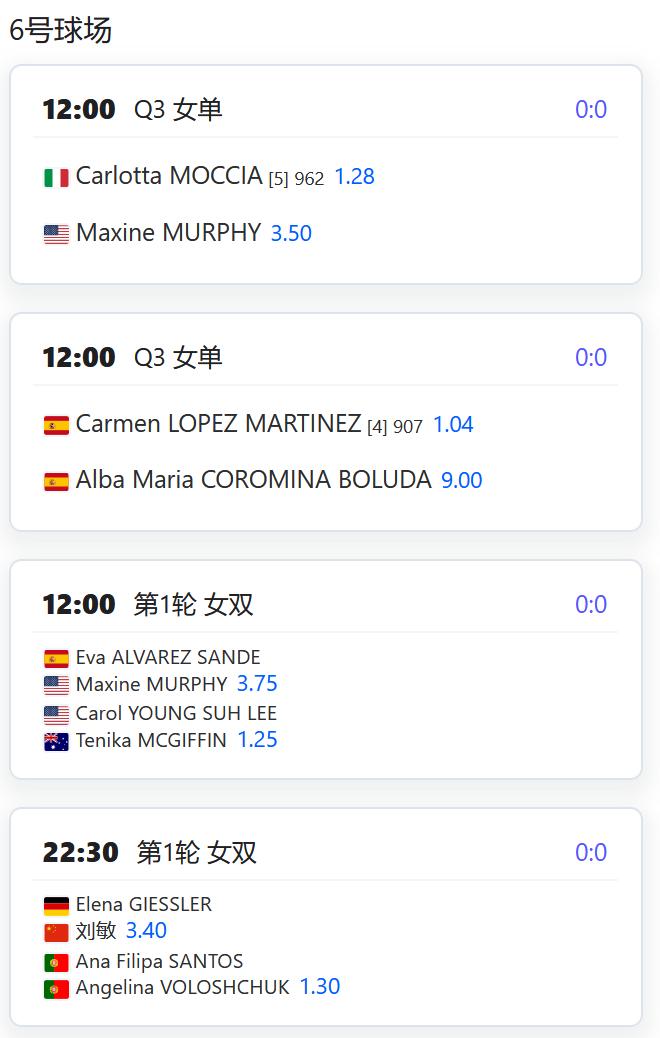The width and height of the screenshot is (660, 1038).
Task: Select odds 1.28 for Carlotta MOCCIA
Action: click(x=354, y=177)
